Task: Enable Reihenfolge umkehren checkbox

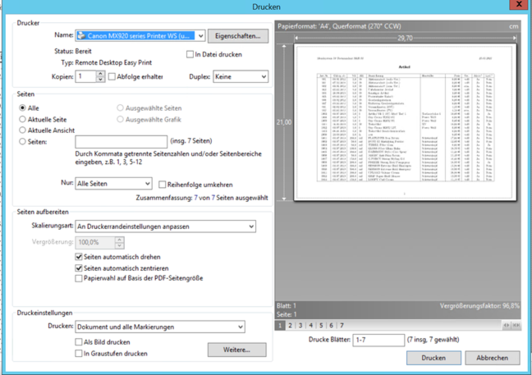Action: (x=162, y=185)
